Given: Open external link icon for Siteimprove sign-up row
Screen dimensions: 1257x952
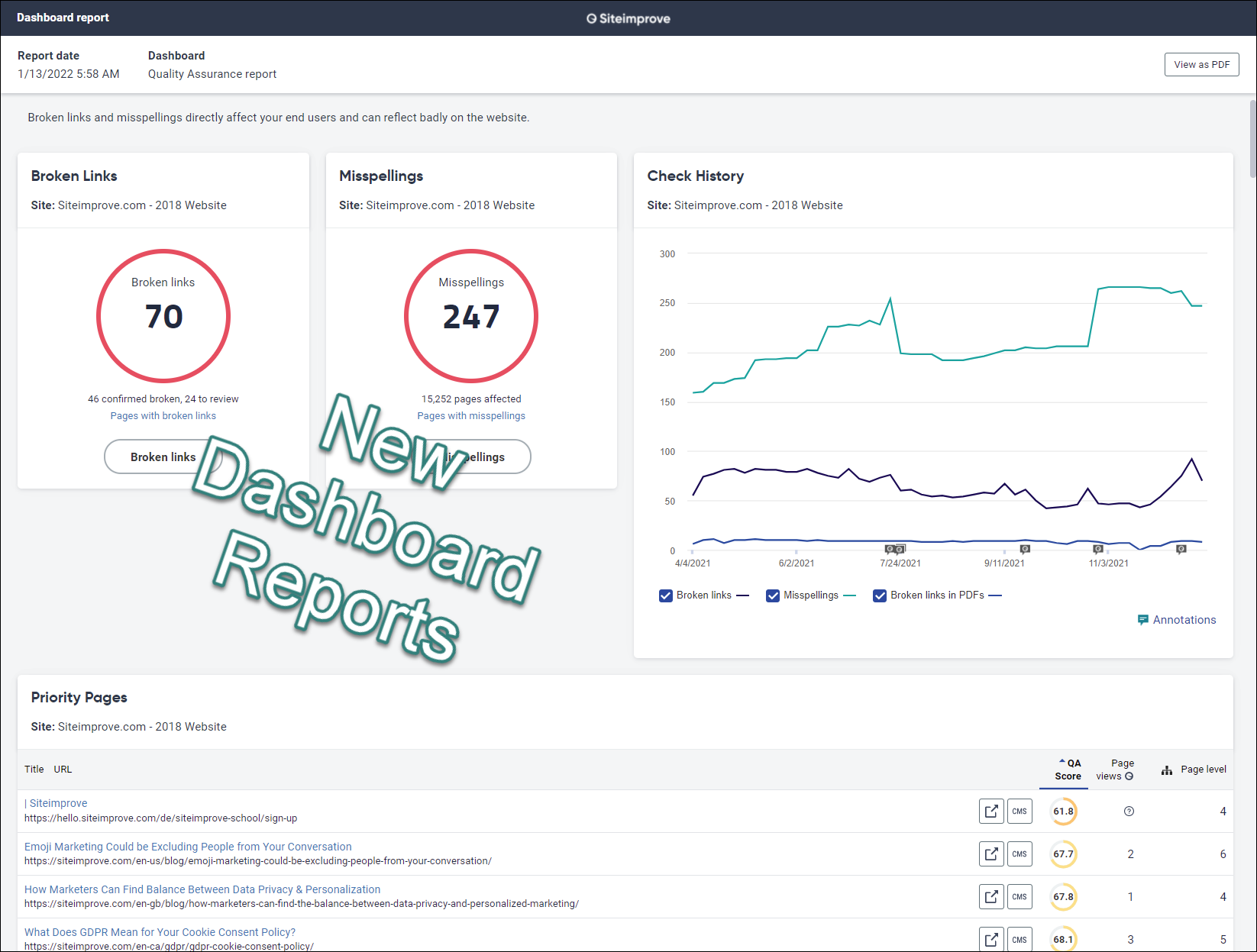Looking at the screenshot, I should (991, 811).
